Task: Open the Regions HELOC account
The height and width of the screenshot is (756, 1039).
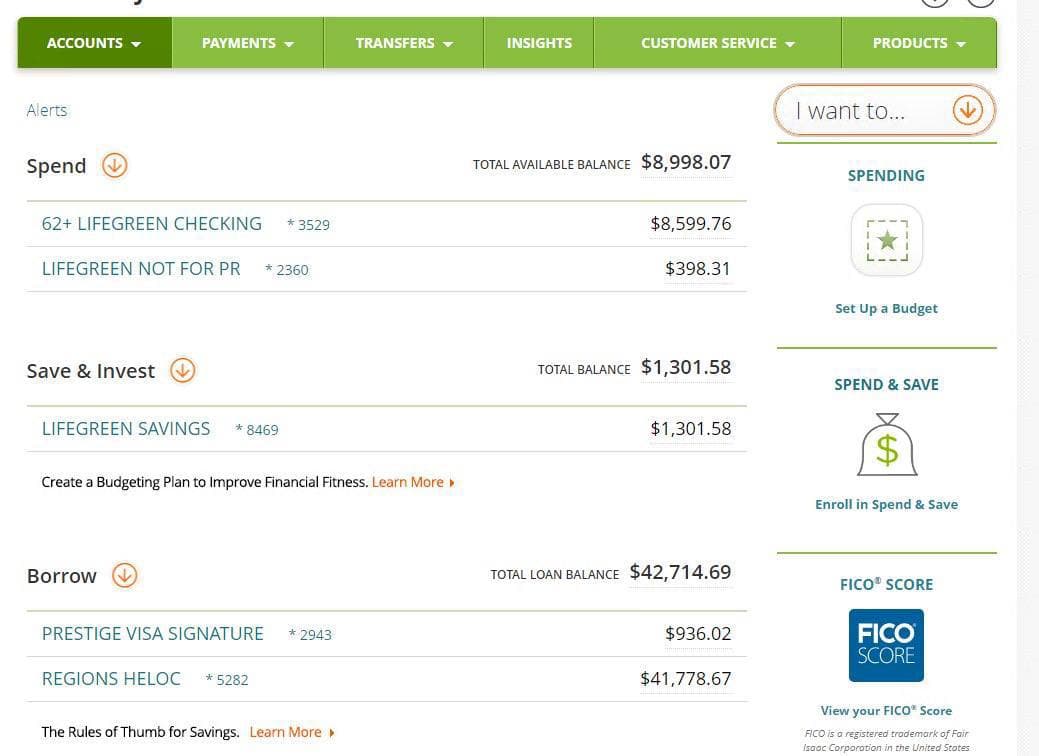Action: [111, 679]
